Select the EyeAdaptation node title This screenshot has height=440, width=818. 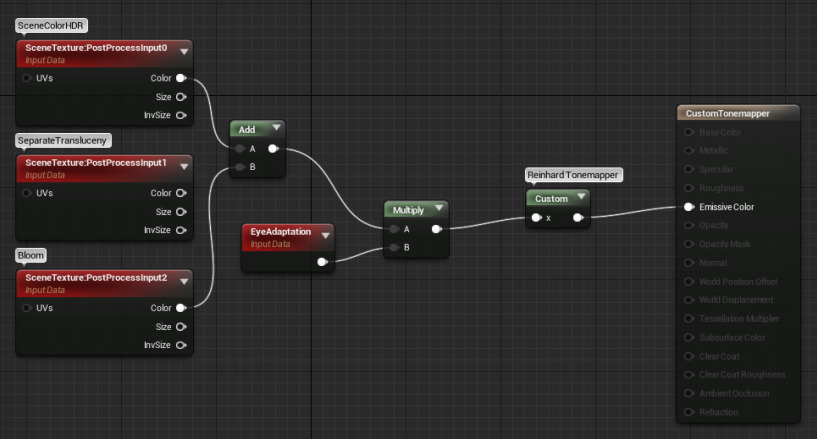(281, 231)
